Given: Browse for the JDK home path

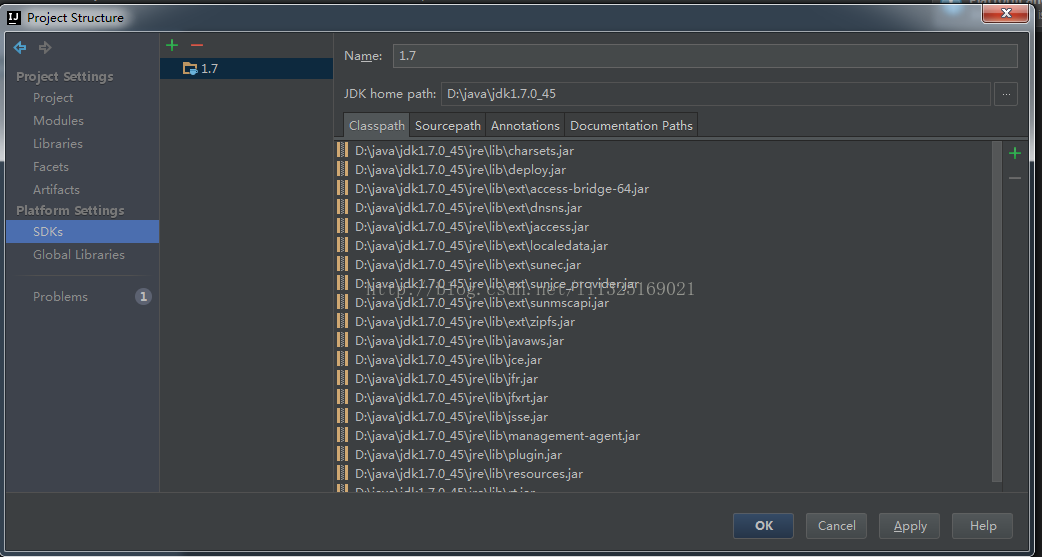Looking at the screenshot, I should tap(1005, 94).
